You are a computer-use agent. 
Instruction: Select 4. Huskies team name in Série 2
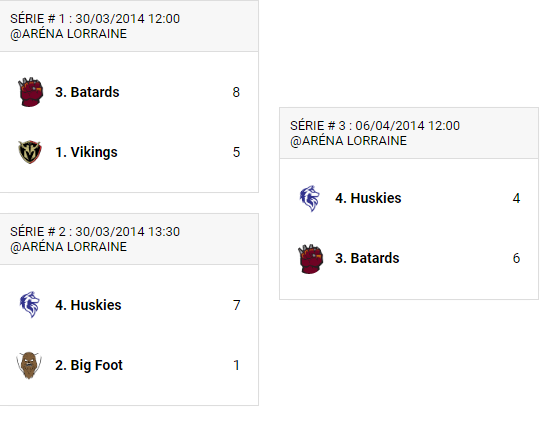(x=88, y=305)
